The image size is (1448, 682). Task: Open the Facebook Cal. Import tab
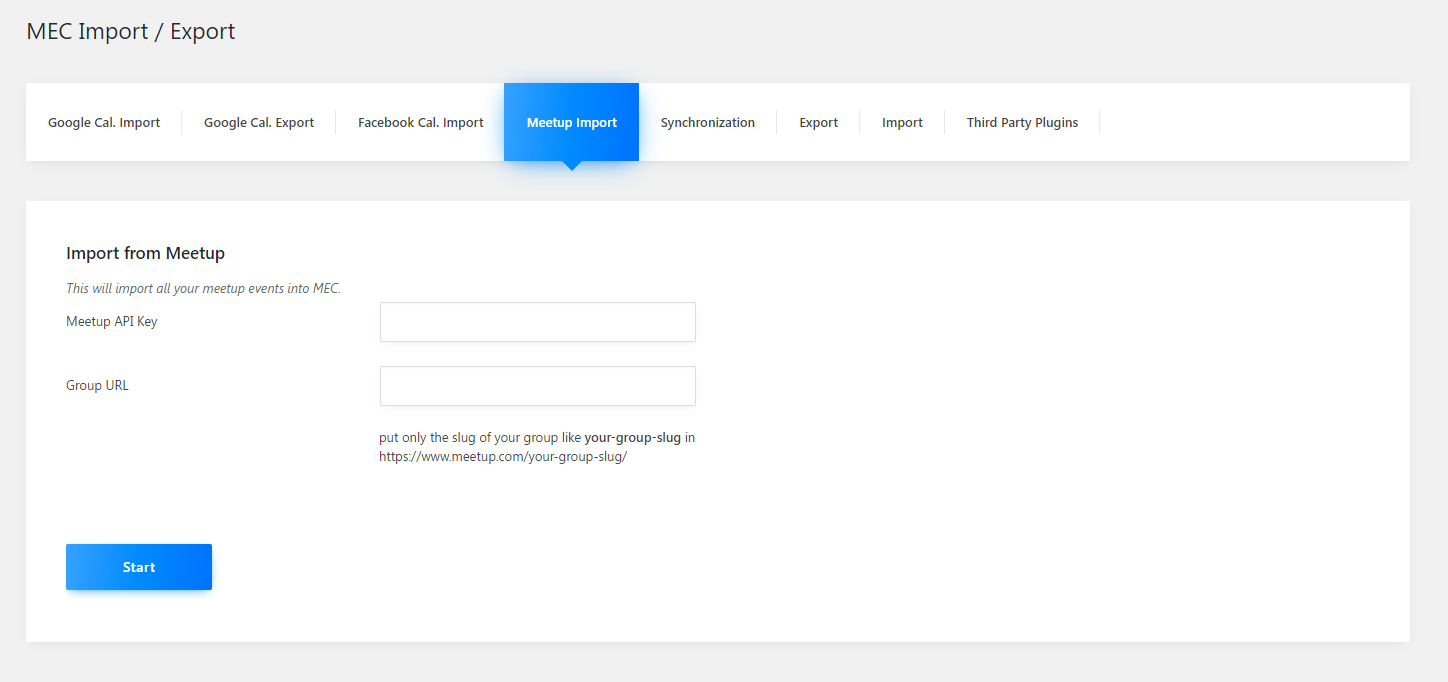(x=420, y=122)
